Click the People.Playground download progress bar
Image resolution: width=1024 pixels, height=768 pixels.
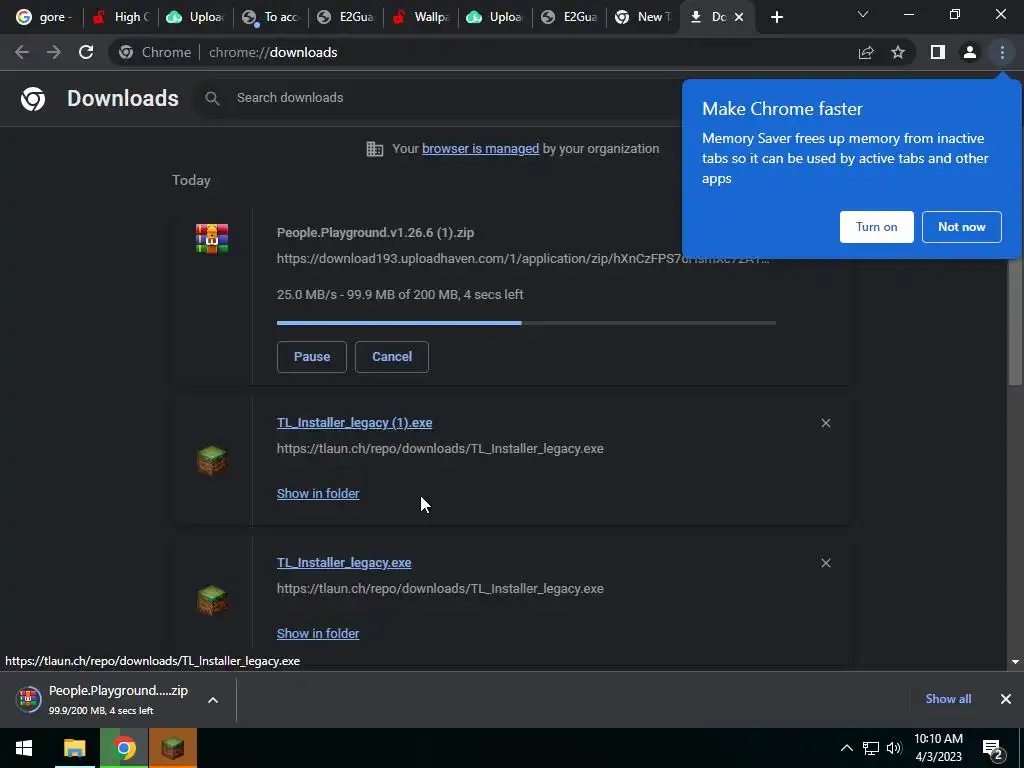pyautogui.click(x=526, y=323)
